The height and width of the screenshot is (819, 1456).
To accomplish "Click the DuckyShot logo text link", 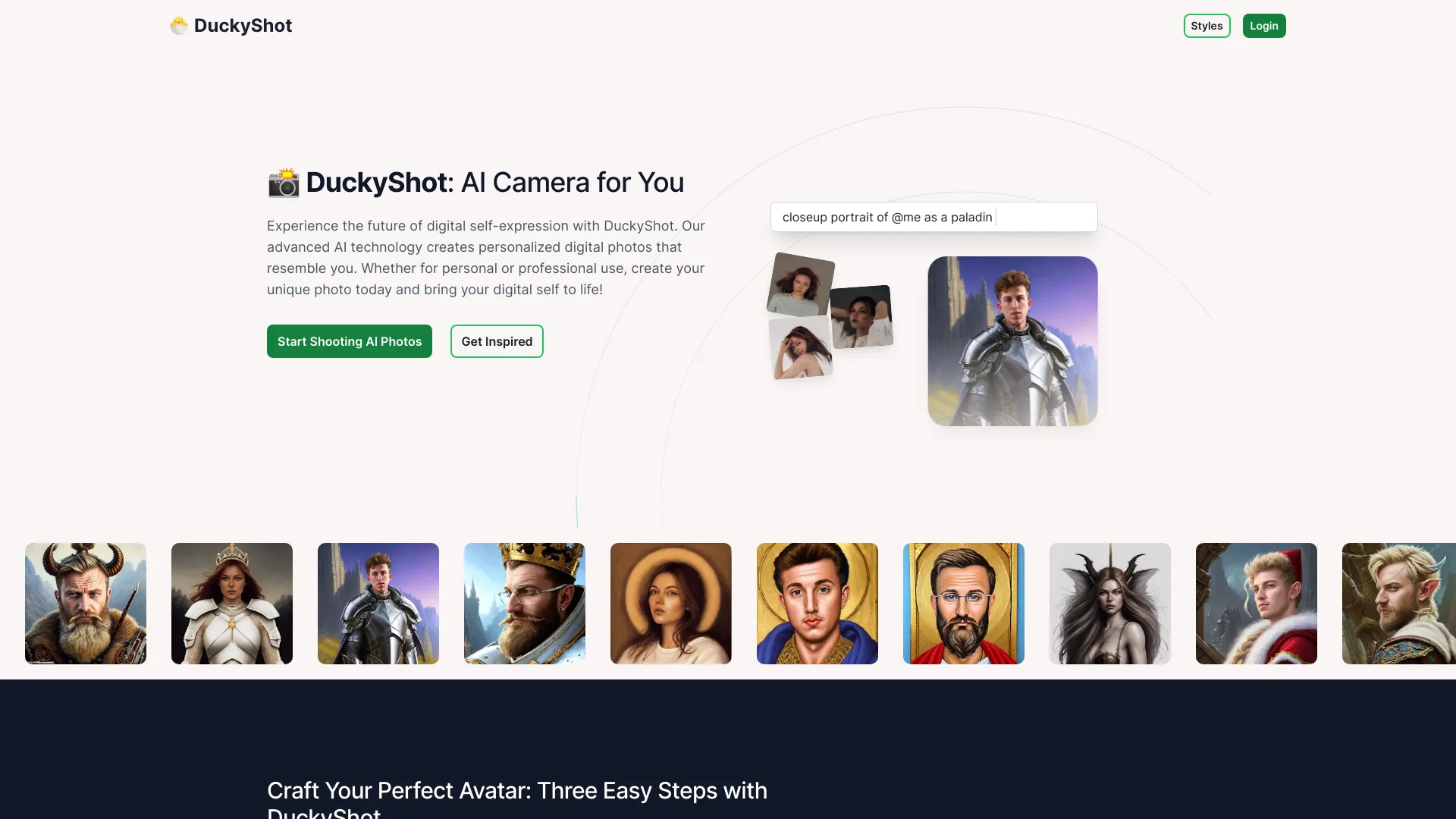I will click(x=243, y=25).
